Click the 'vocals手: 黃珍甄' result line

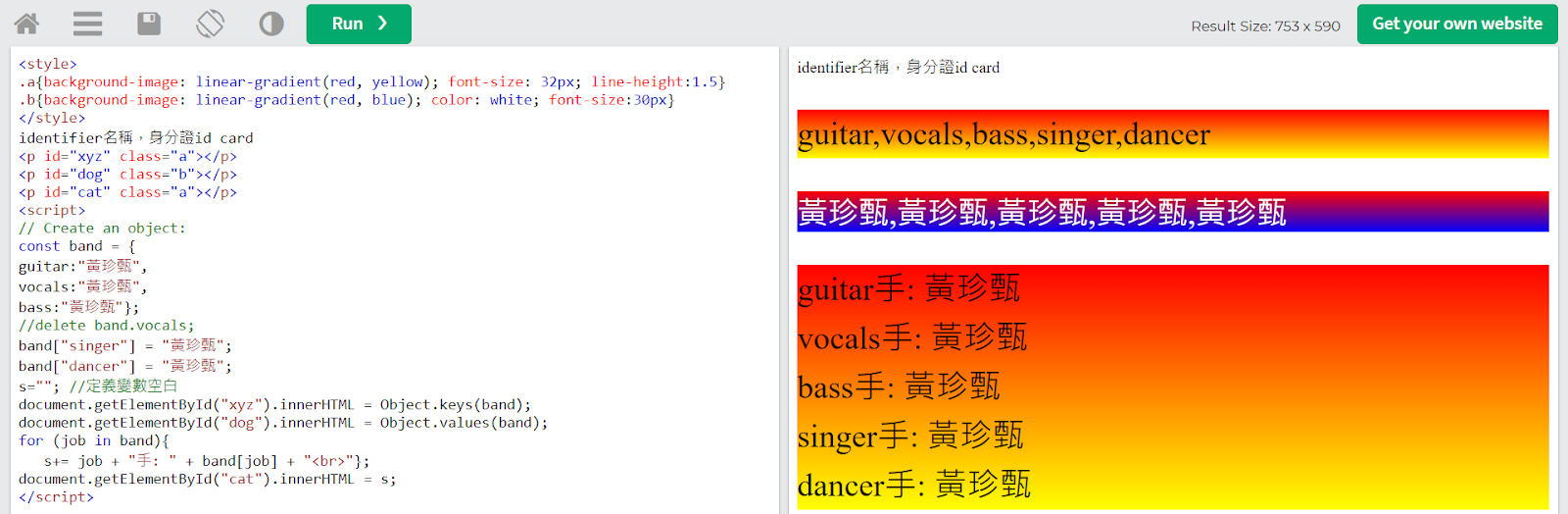912,337
